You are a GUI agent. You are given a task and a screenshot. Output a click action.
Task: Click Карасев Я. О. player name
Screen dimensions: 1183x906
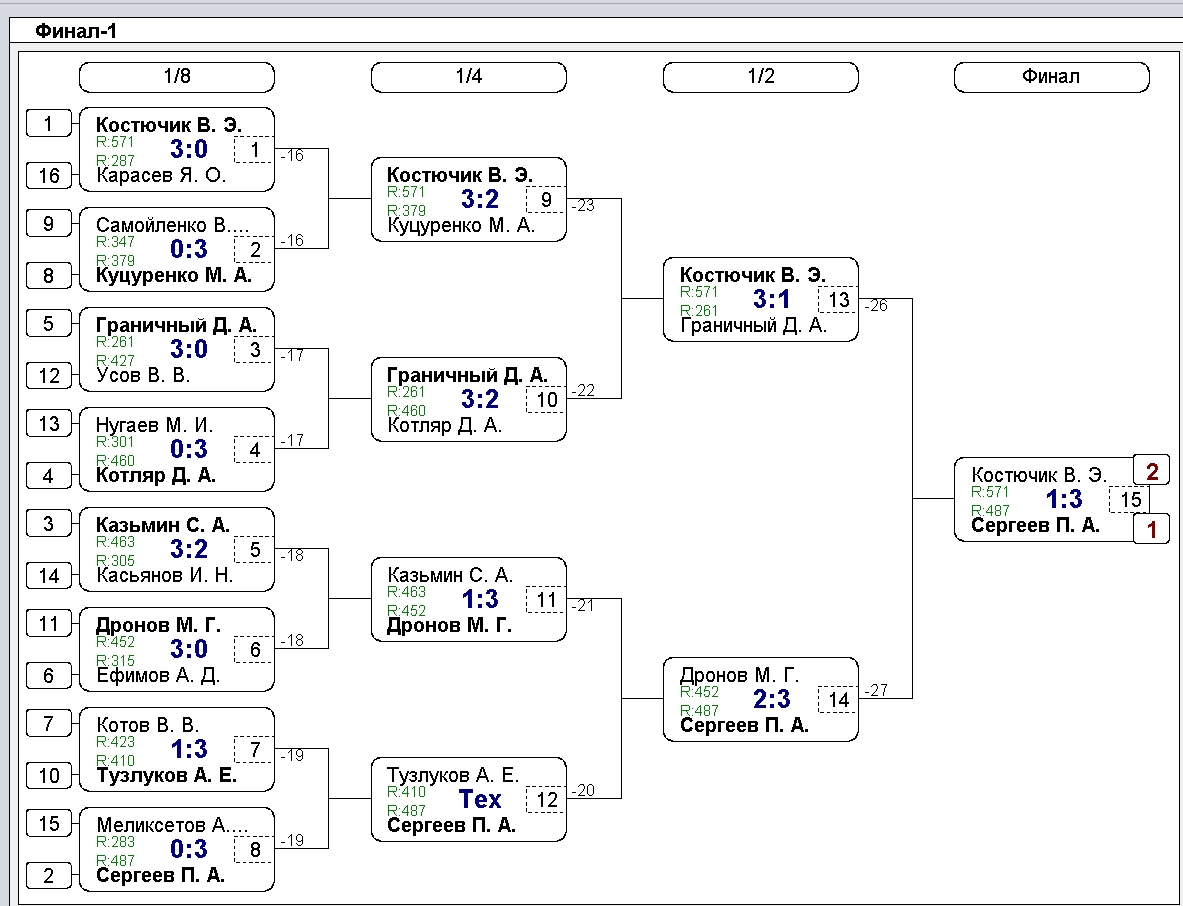[161, 176]
